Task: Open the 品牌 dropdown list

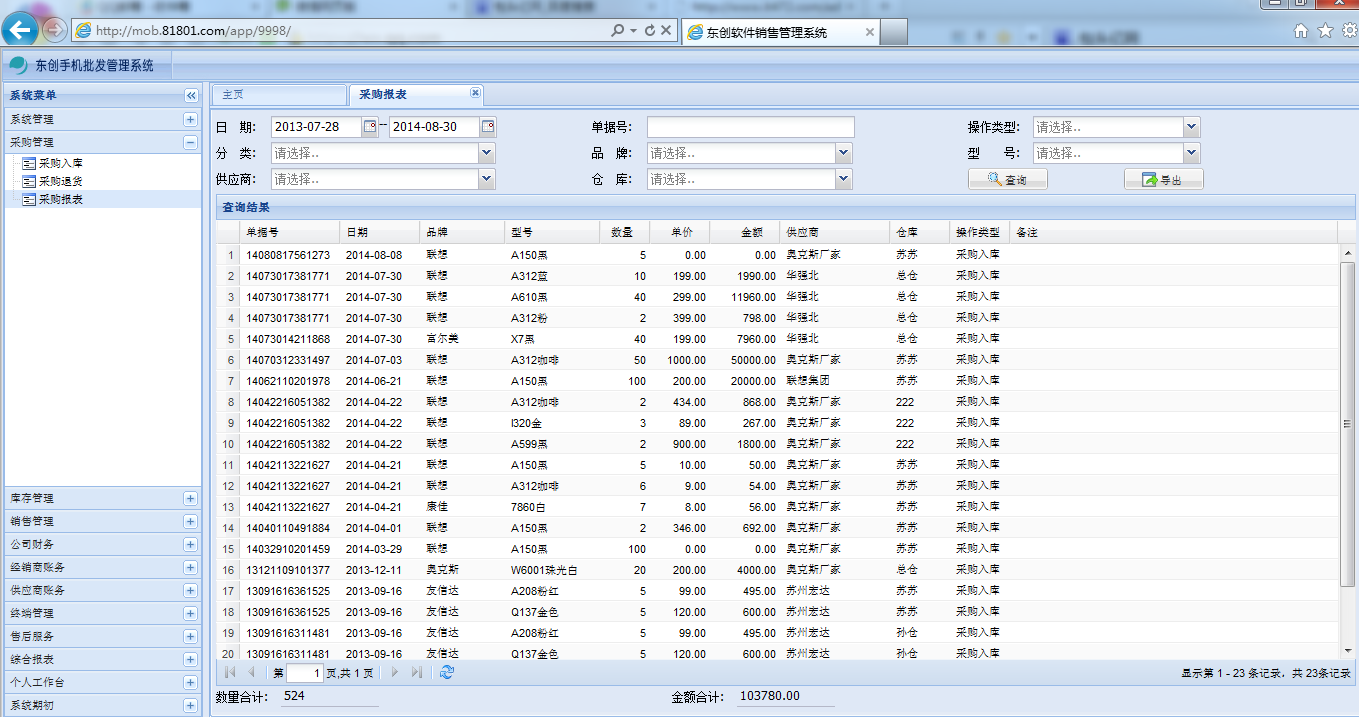Action: tap(844, 153)
